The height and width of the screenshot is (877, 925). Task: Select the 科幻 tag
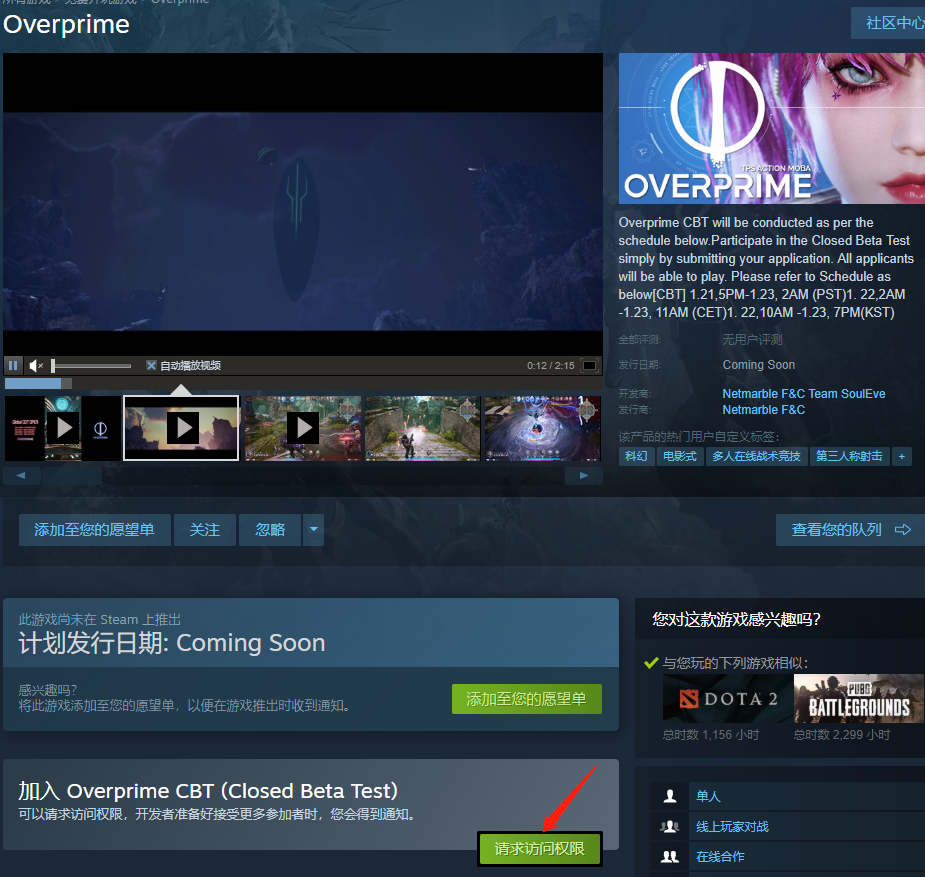tap(637, 456)
